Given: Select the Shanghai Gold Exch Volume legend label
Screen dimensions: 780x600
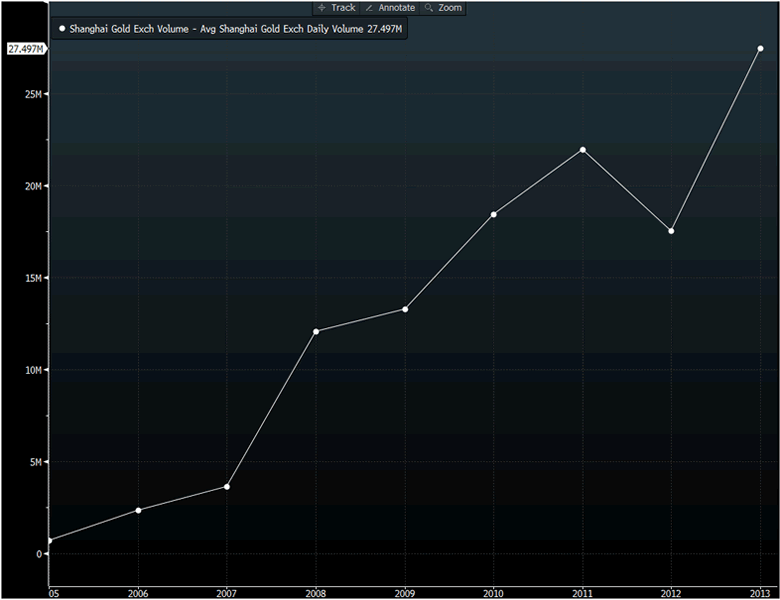Looking at the screenshot, I should (x=235, y=30).
